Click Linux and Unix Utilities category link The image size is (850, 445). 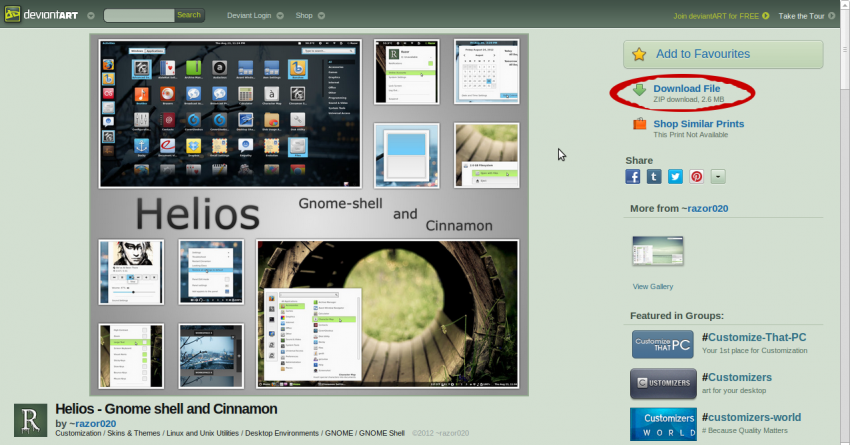(x=202, y=433)
